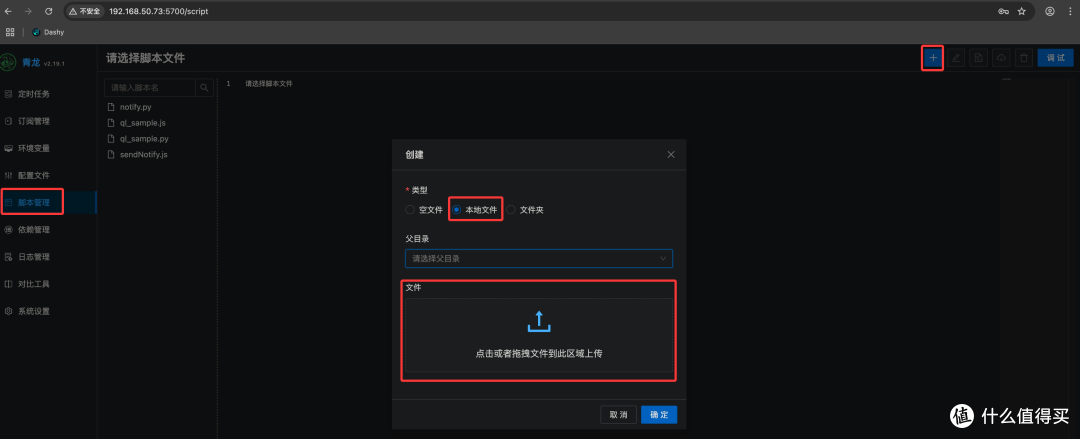Reload the page with refresh icon
Viewport: 1080px width, 439px height.
(x=48, y=11)
